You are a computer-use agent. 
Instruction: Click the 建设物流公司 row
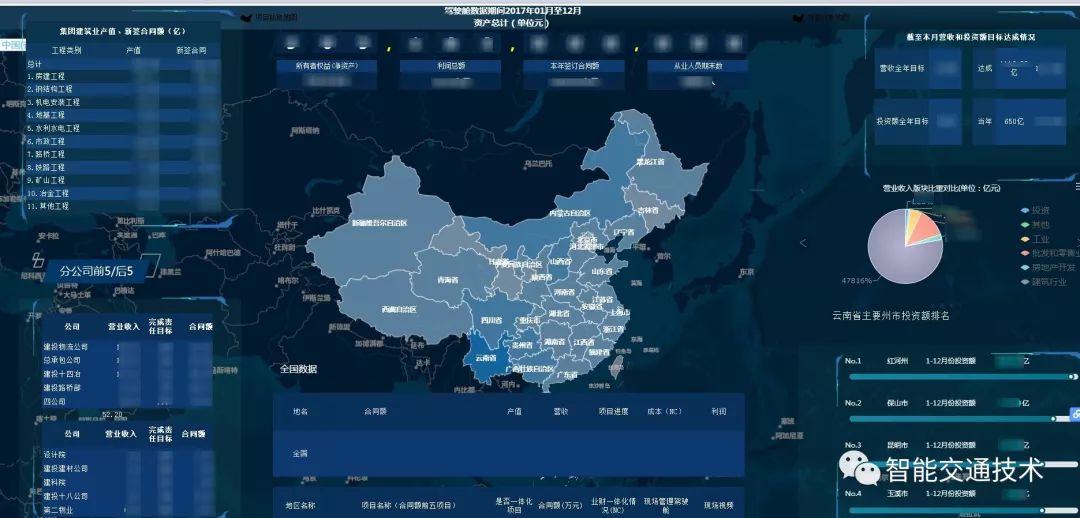127,347
